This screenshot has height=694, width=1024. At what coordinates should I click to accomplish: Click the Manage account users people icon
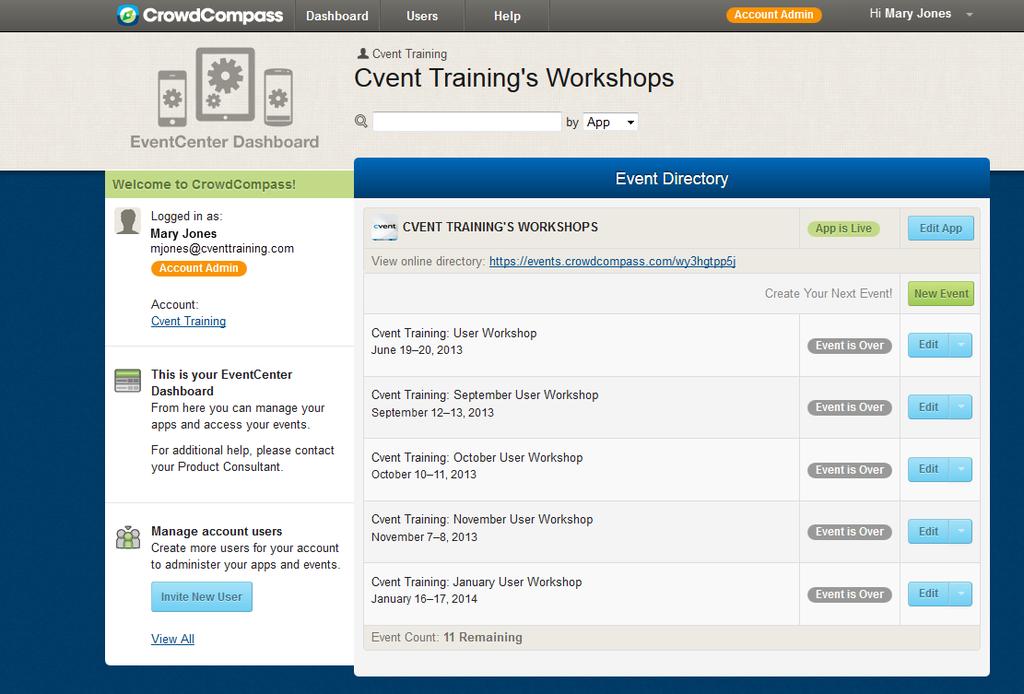coord(128,537)
